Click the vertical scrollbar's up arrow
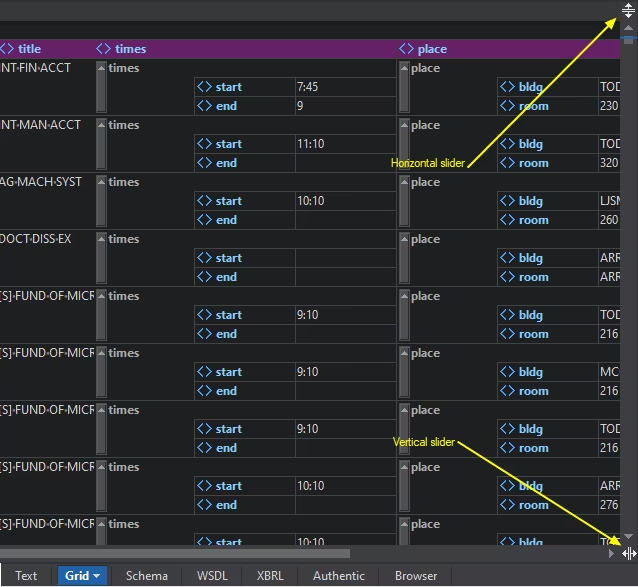The height and width of the screenshot is (587, 638). point(628,29)
